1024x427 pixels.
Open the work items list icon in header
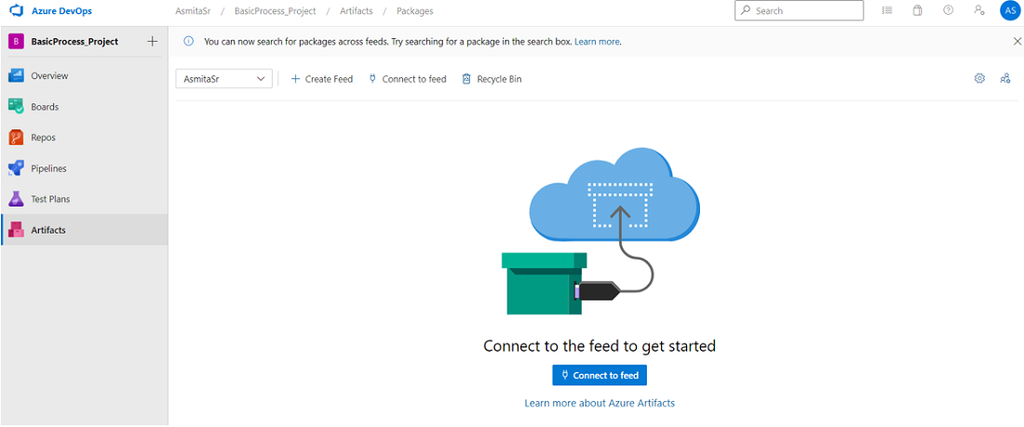pos(887,10)
